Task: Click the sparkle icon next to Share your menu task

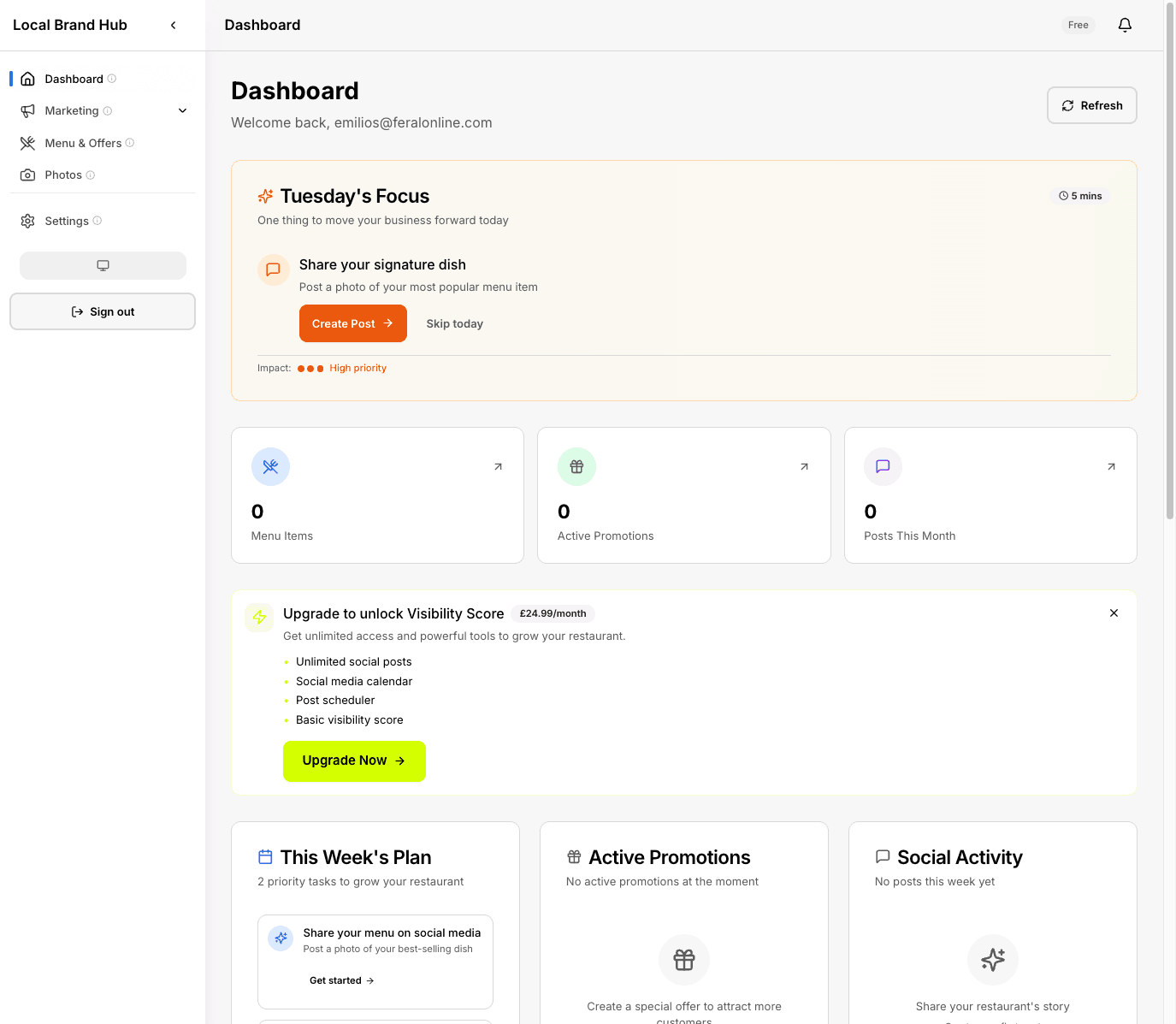Action: 280,938
